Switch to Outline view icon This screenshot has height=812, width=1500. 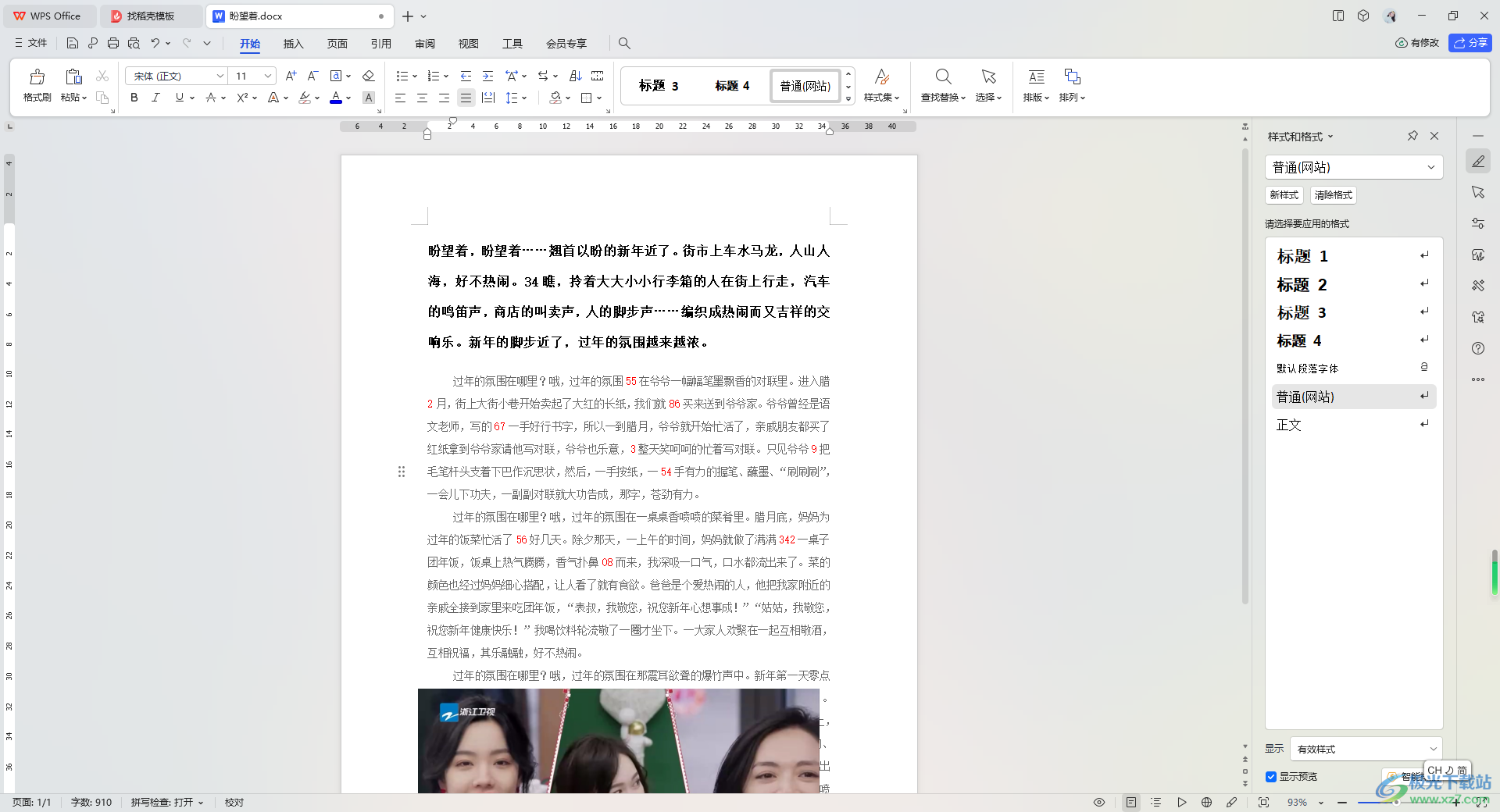1156,802
